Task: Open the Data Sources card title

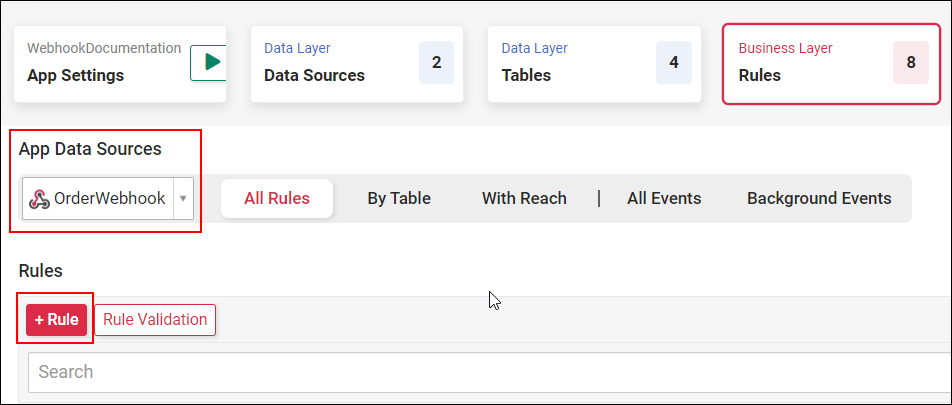Action: point(314,75)
